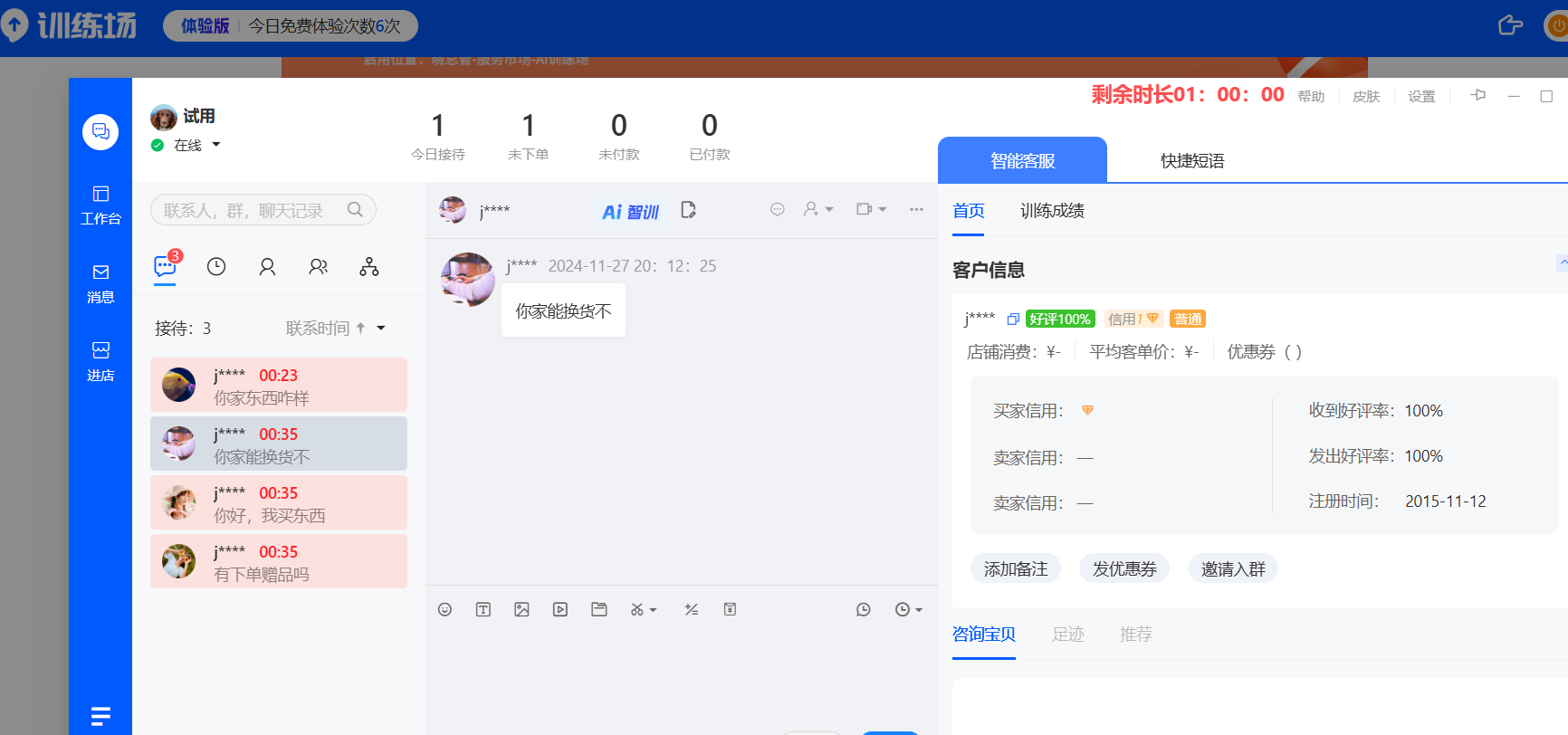The width and height of the screenshot is (1568, 735).
Task: Select the organization structure icon
Action: click(369, 266)
